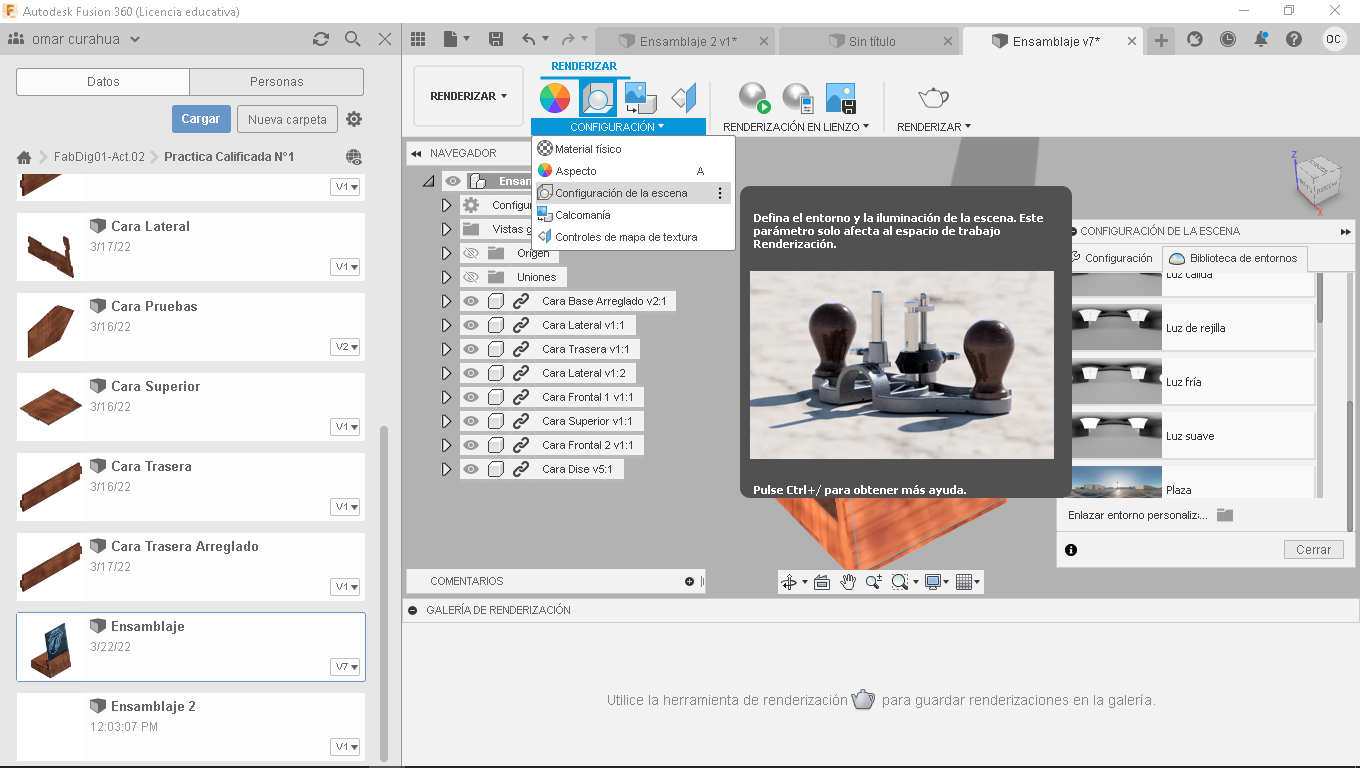Switch to Biblioteca de entornos tab
The height and width of the screenshot is (768, 1360).
point(1233,258)
